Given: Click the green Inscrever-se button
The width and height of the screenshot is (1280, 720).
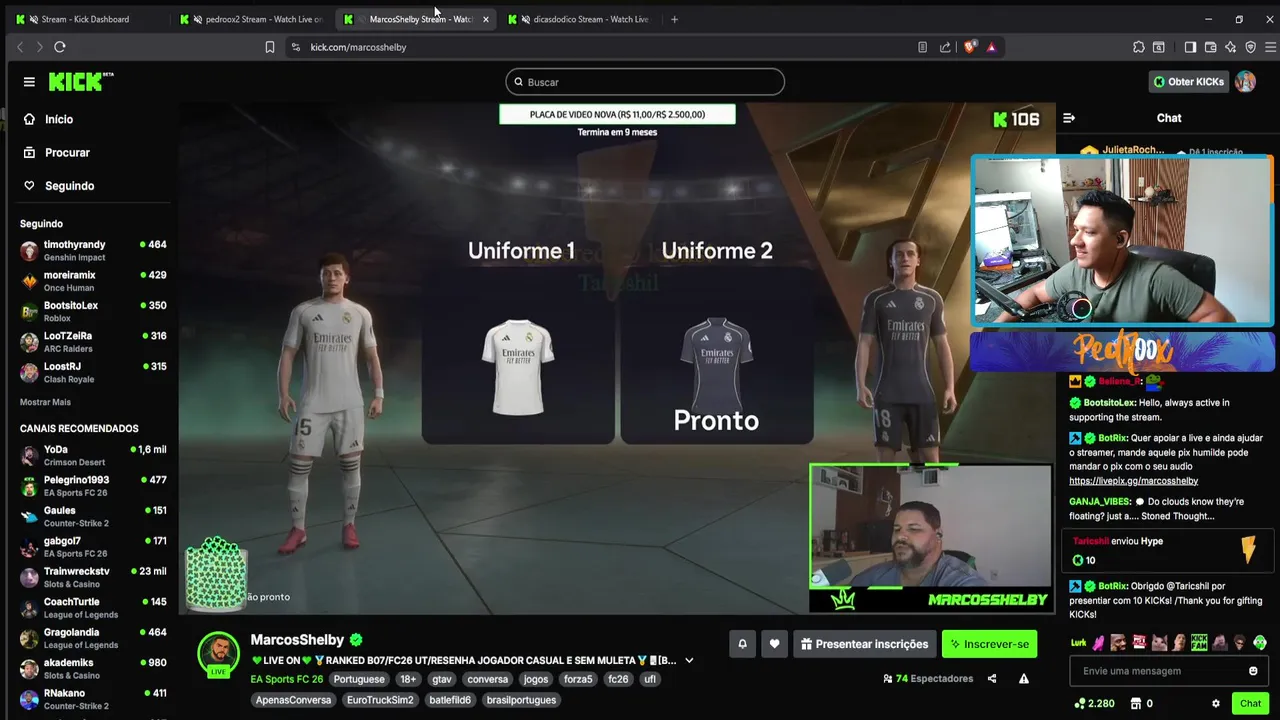Looking at the screenshot, I should (x=989, y=644).
